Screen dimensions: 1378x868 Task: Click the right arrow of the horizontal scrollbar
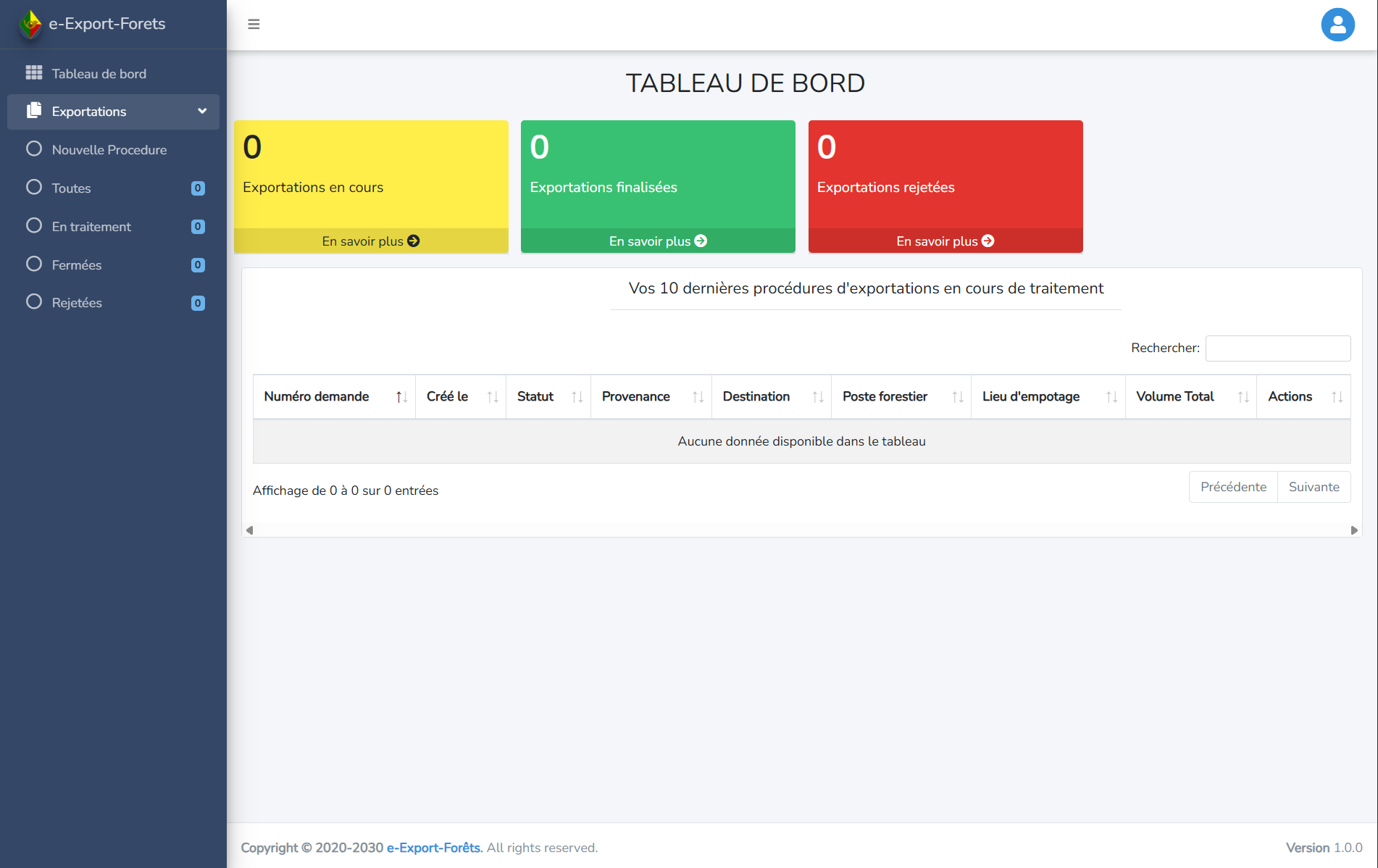[1354, 530]
